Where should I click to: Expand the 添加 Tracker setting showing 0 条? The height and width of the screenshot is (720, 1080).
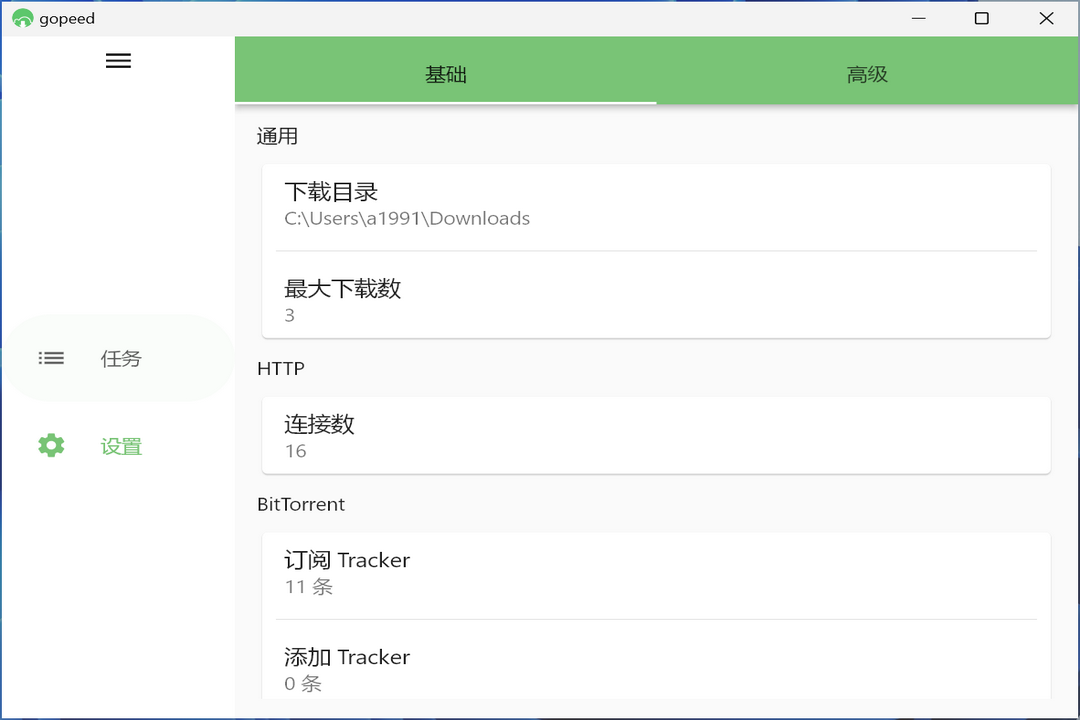pyautogui.click(x=656, y=669)
